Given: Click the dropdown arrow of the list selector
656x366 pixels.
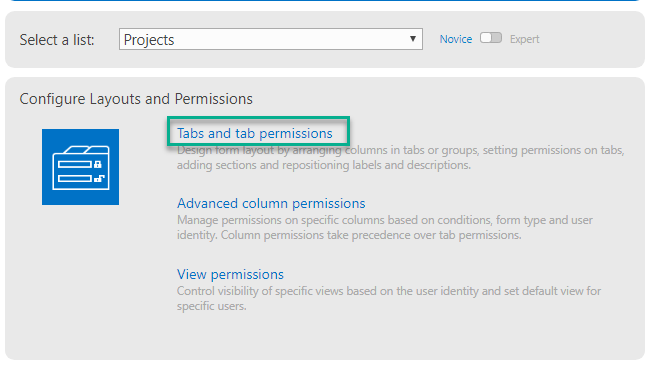Looking at the screenshot, I should point(413,39).
